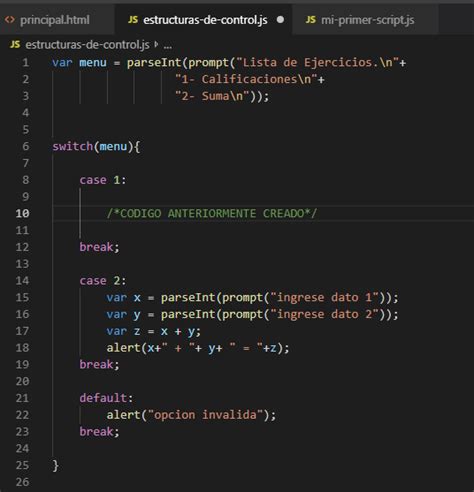Click the JS icon on estructuras-de-control.js tab

[133, 20]
